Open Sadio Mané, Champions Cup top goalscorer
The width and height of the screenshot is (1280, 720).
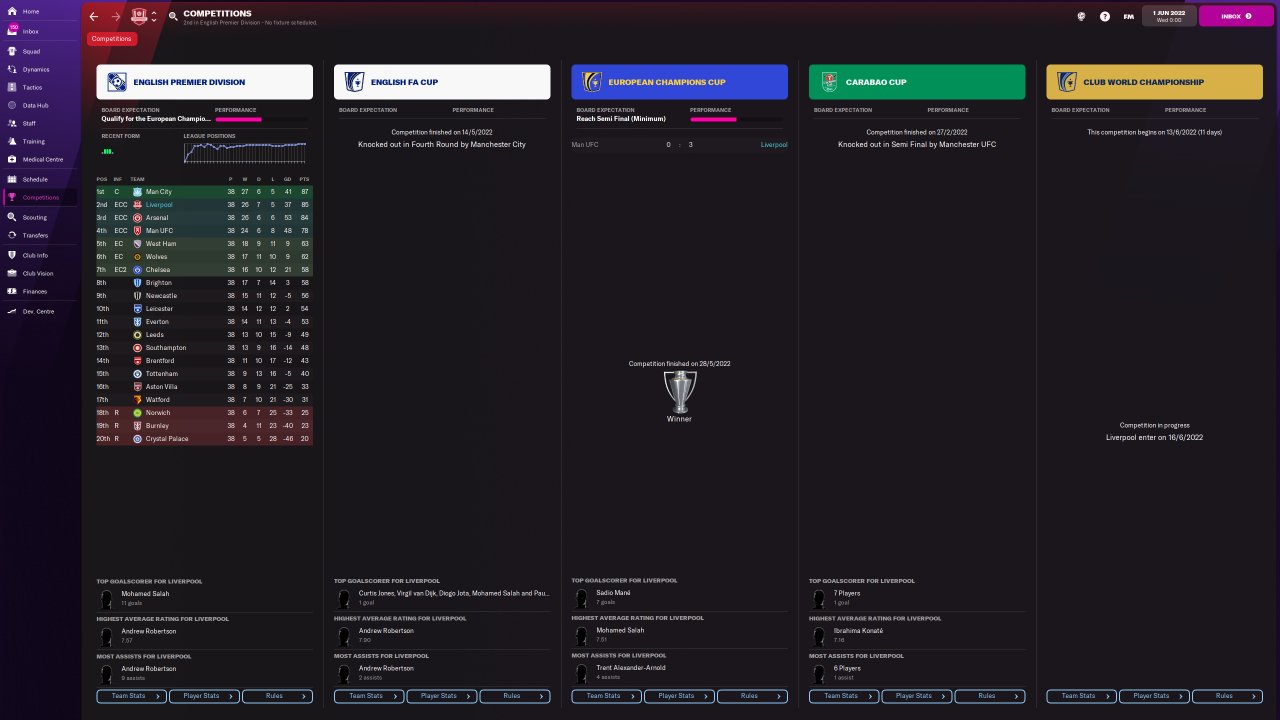point(613,593)
